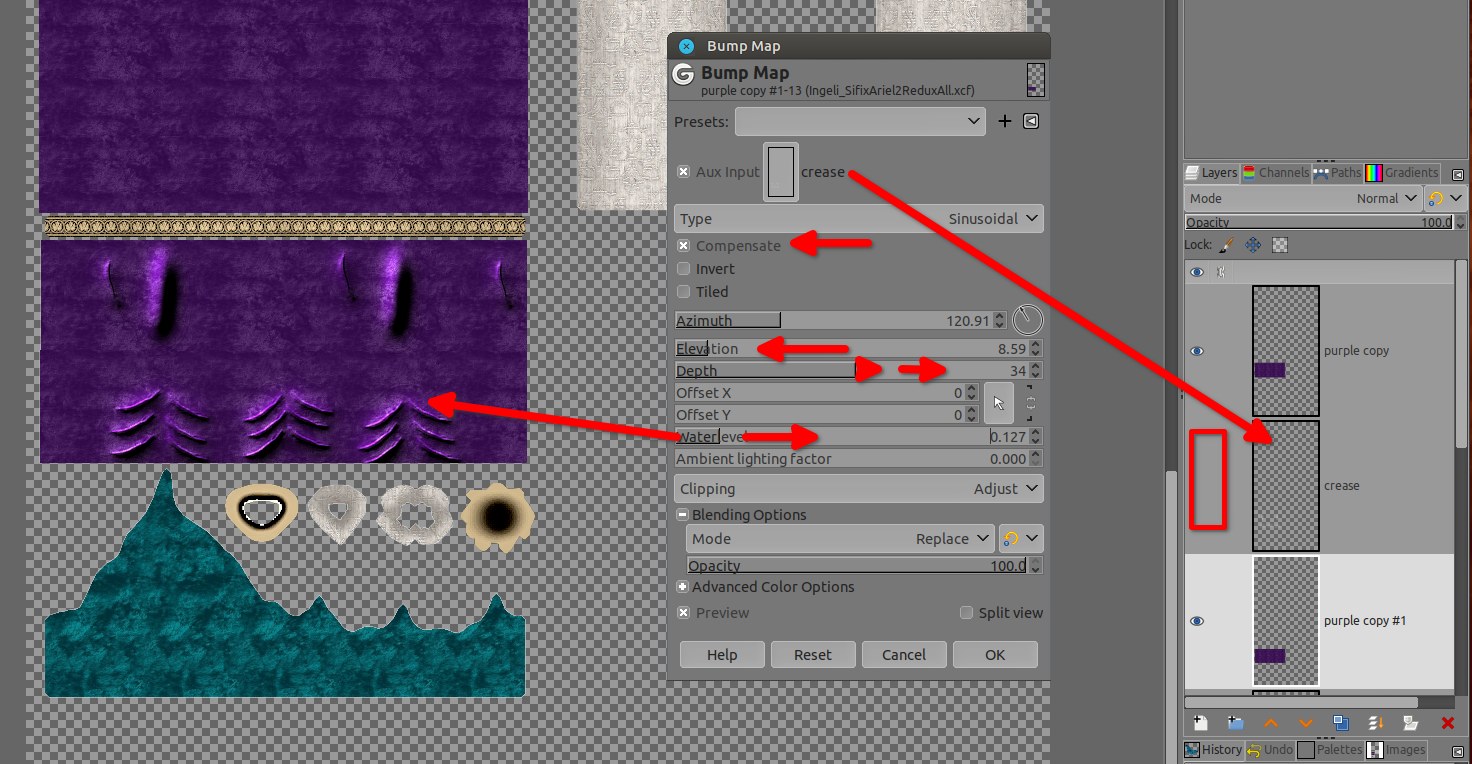Open the Undo tab

(1269, 750)
